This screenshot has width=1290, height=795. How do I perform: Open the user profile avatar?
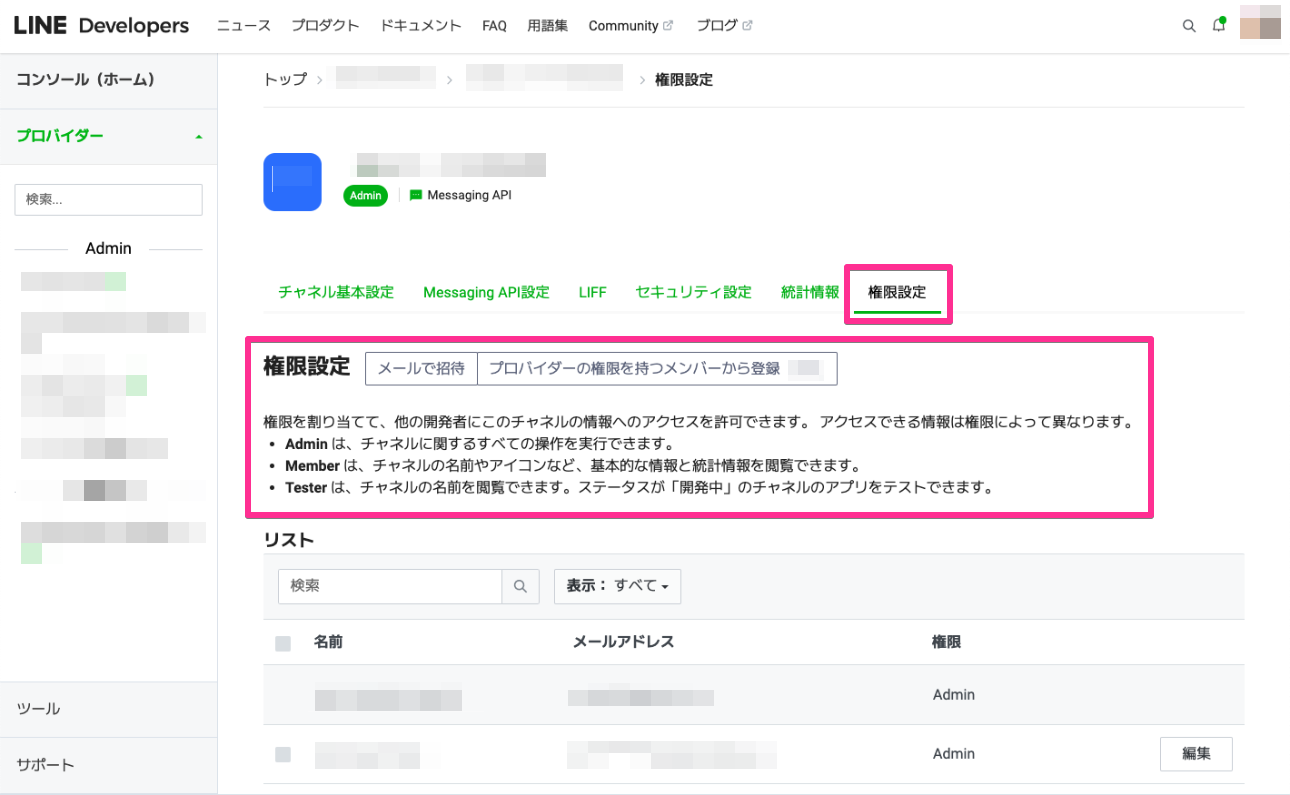(x=1260, y=22)
